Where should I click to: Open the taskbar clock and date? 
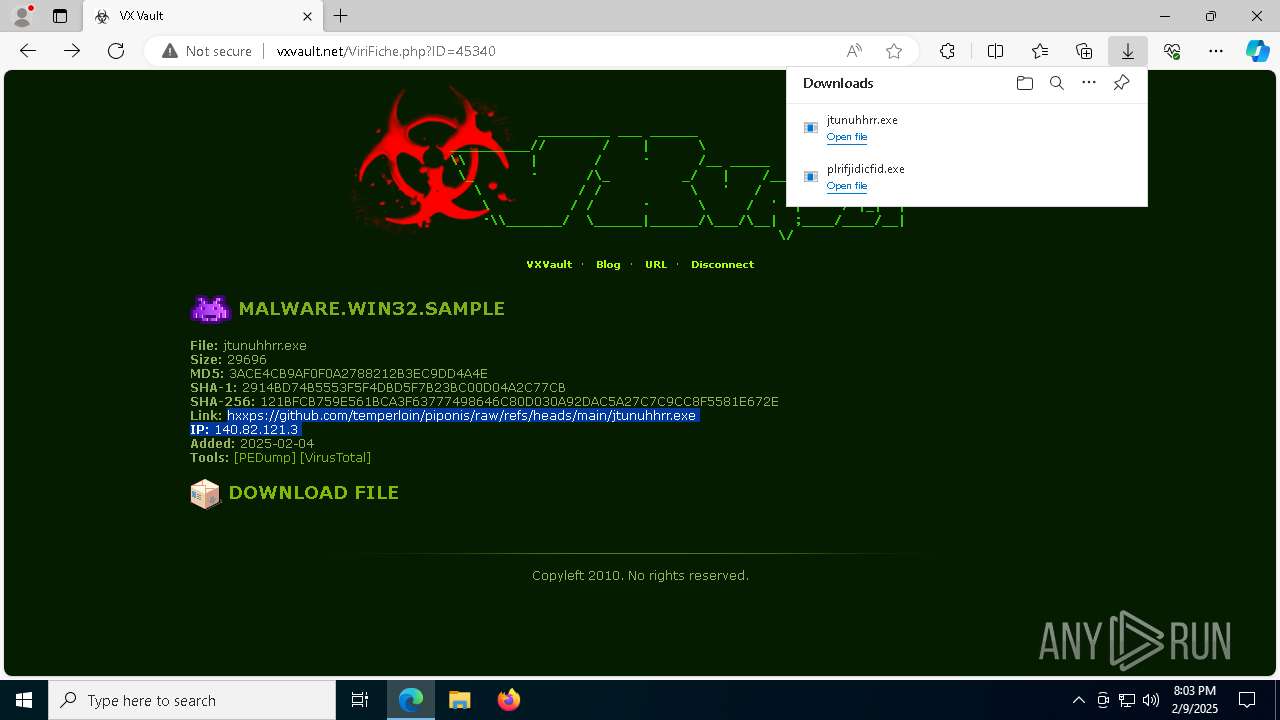pos(1195,700)
